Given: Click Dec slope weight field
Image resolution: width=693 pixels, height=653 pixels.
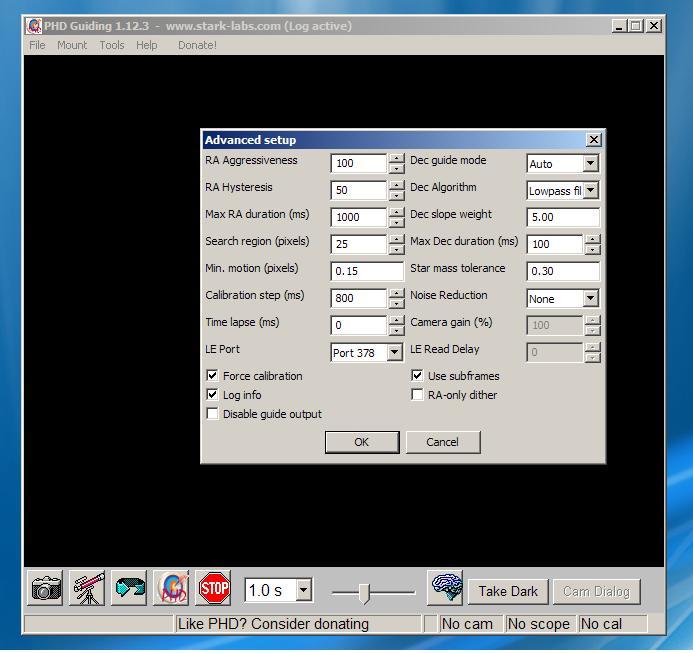Looking at the screenshot, I should coord(563,218).
